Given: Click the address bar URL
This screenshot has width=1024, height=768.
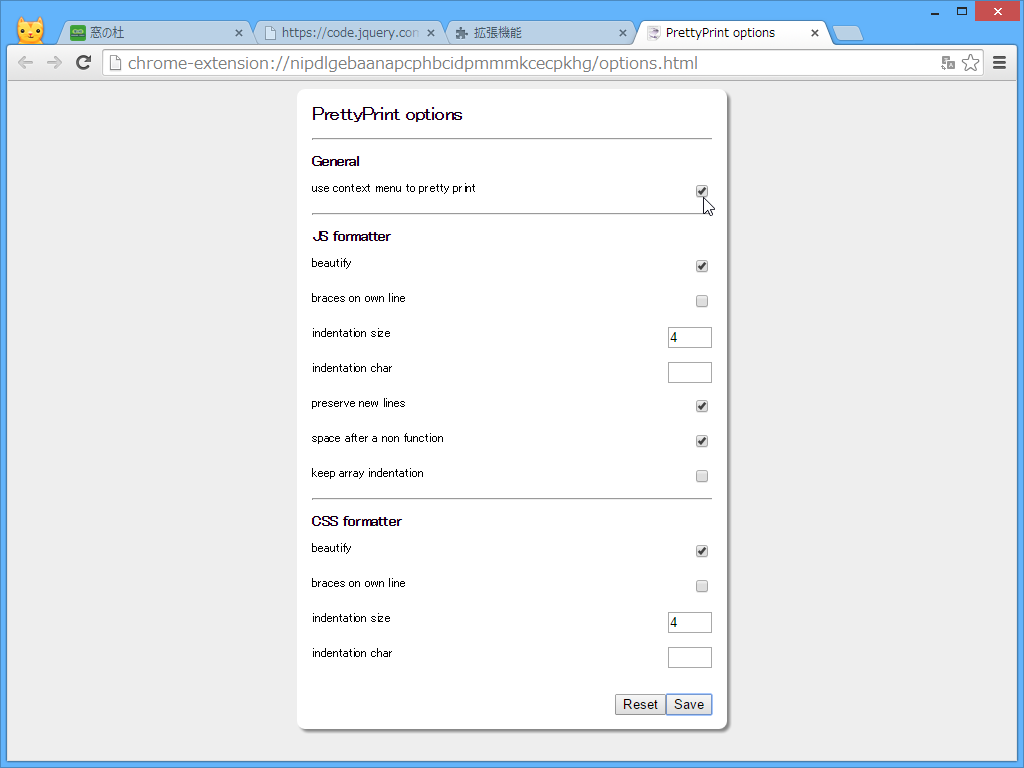Looking at the screenshot, I should [x=413, y=63].
